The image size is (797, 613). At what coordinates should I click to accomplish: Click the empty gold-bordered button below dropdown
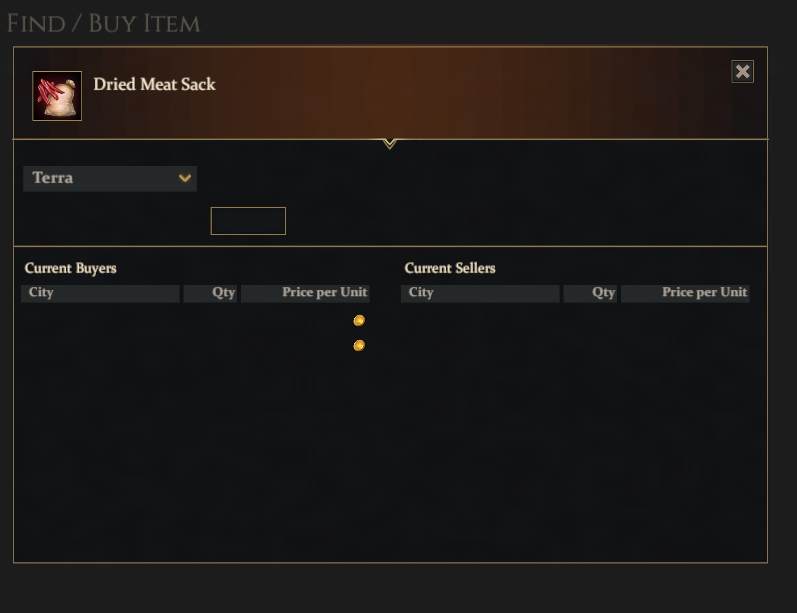[248, 221]
